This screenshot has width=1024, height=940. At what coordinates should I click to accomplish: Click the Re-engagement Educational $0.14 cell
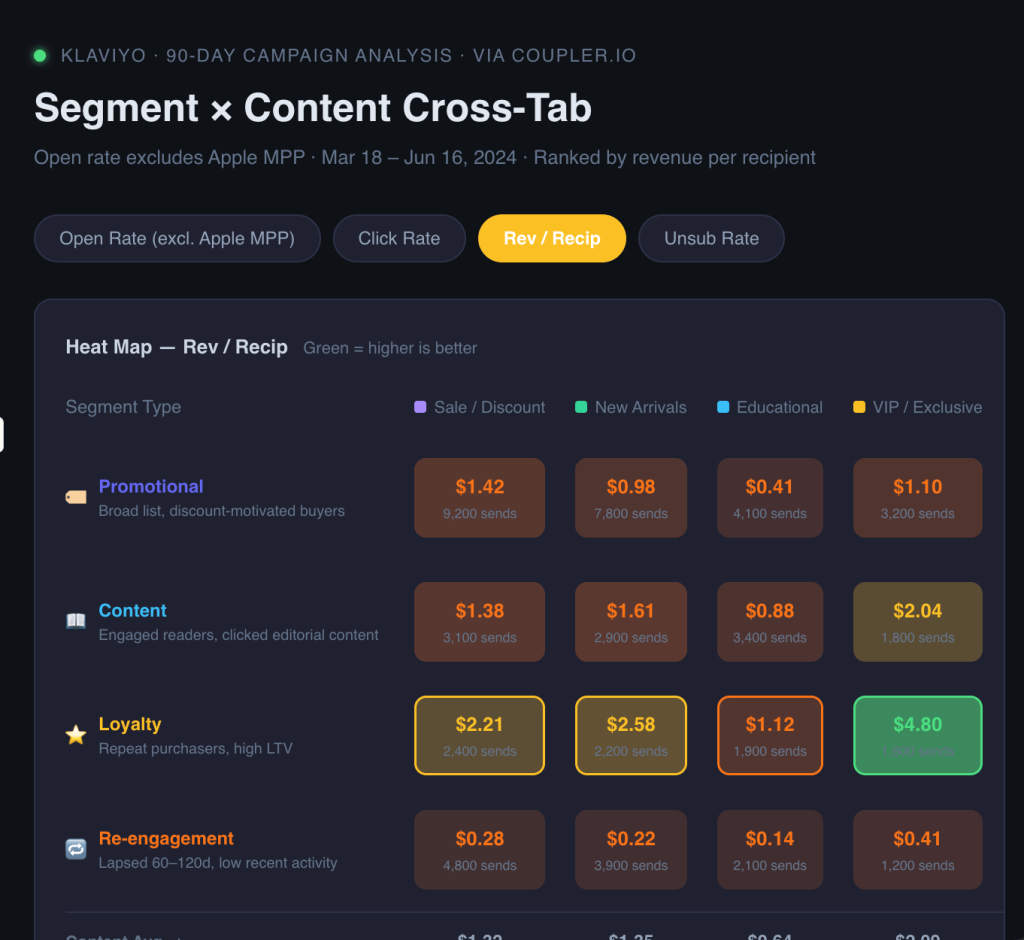coord(770,850)
